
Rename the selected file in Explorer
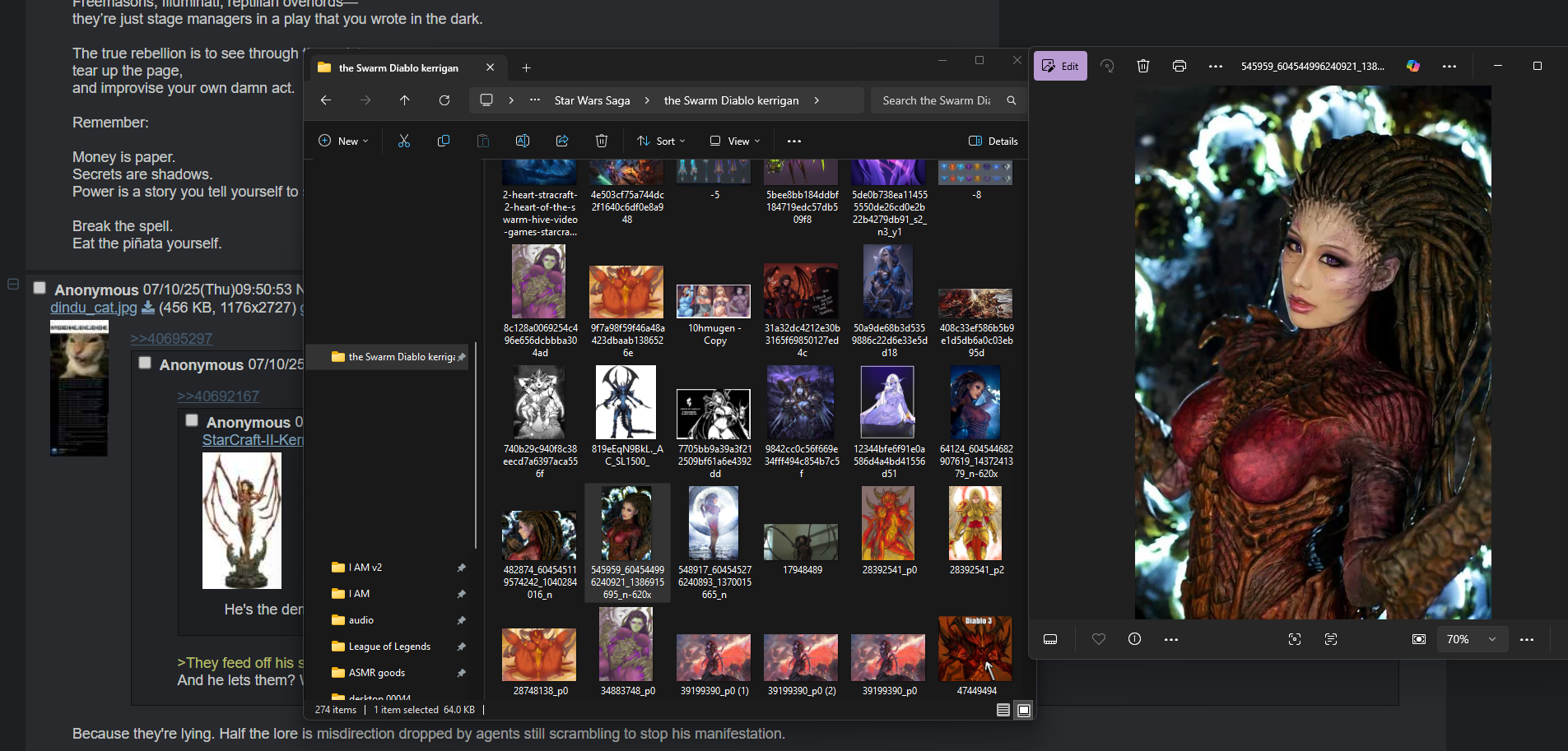tap(523, 141)
